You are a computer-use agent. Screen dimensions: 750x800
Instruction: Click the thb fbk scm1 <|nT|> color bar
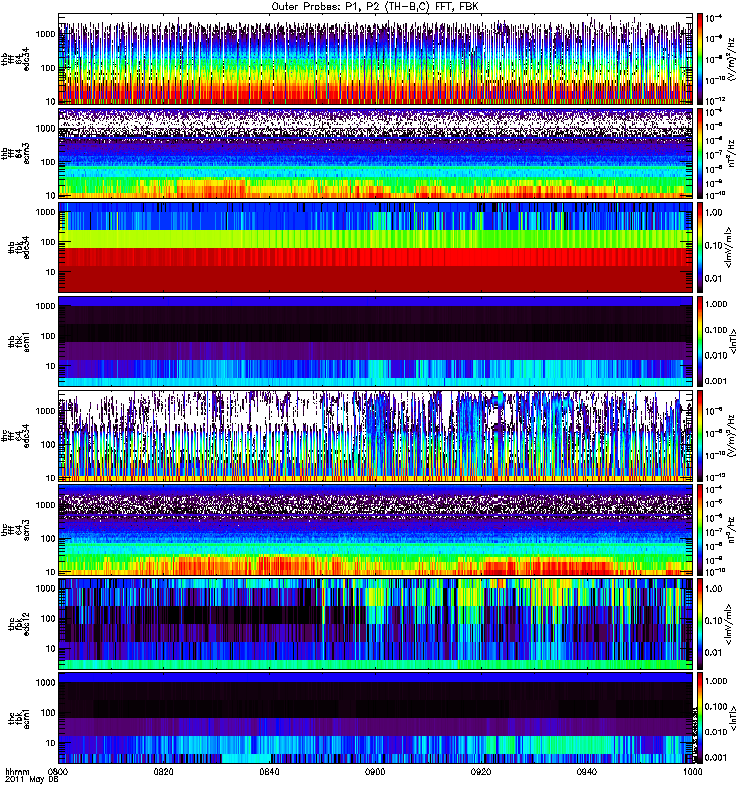(701, 342)
